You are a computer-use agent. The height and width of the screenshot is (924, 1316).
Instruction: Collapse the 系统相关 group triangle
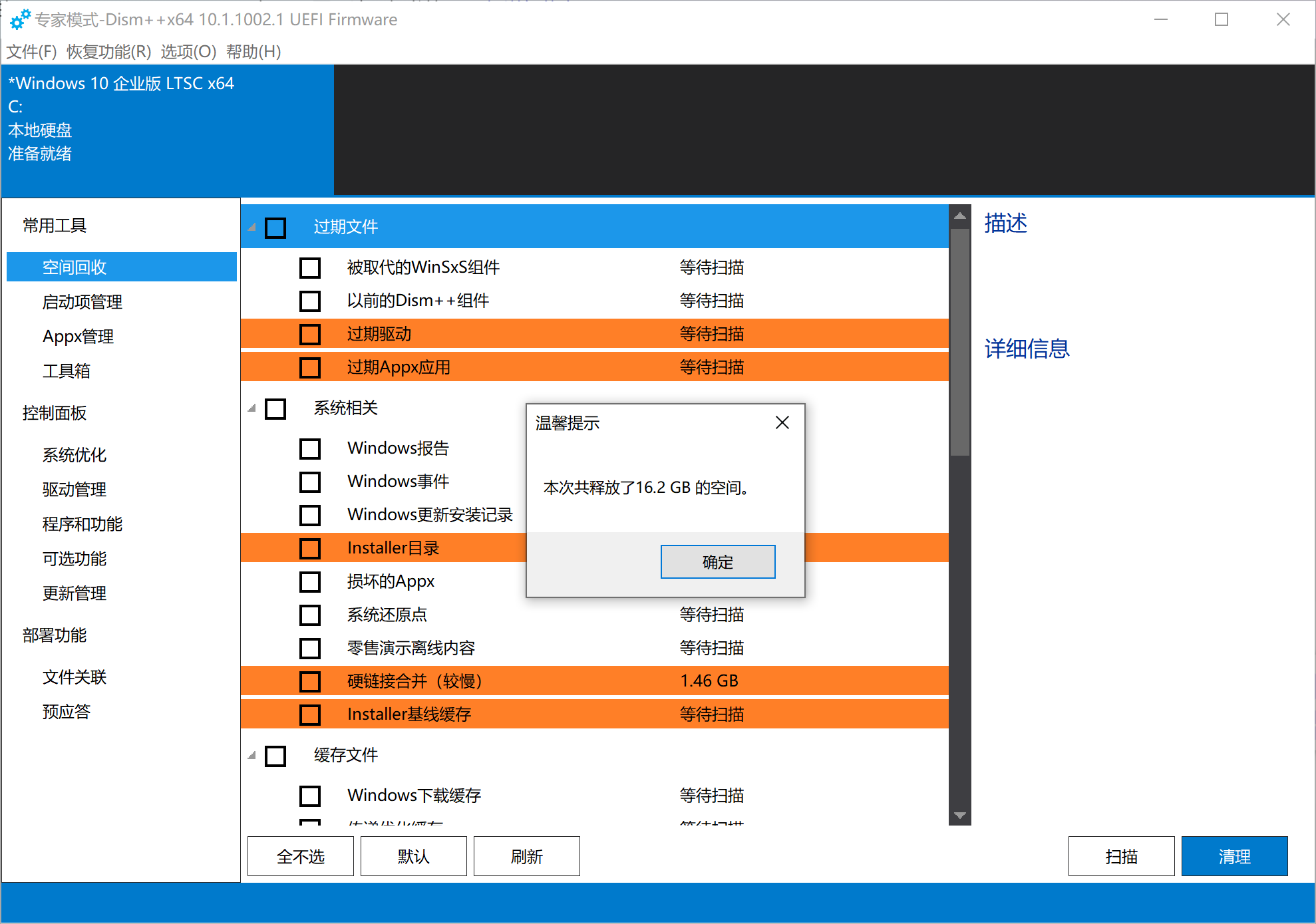pos(251,408)
